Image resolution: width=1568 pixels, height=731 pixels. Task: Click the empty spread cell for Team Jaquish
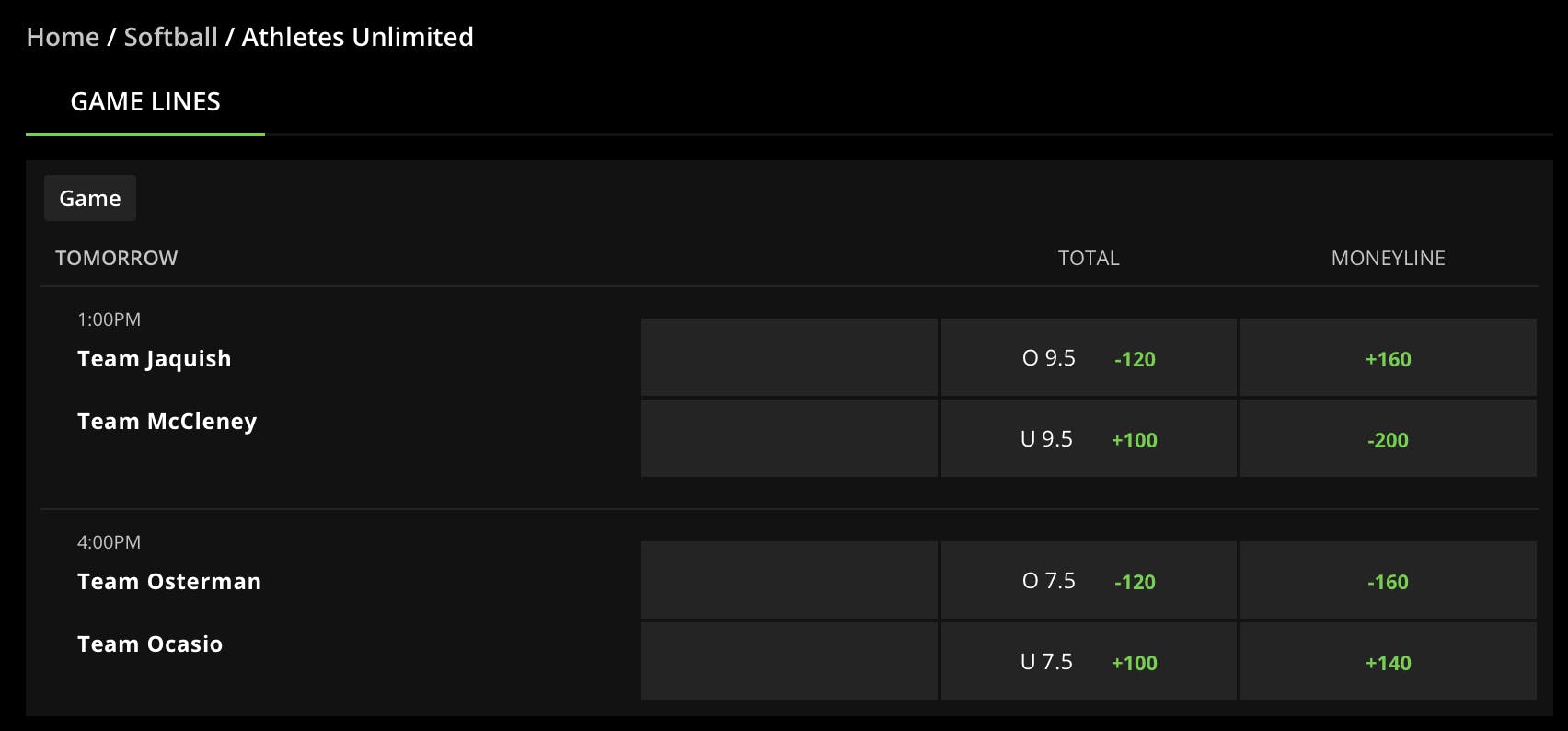[789, 358]
